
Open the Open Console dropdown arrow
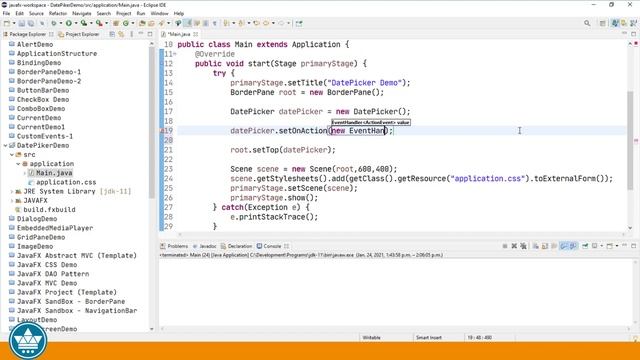[x=617, y=246]
